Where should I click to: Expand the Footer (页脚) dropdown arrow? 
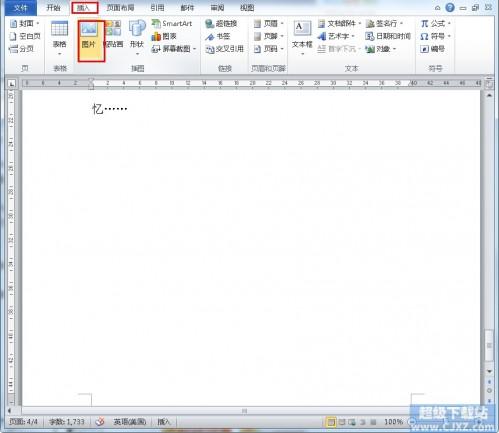(x=282, y=36)
